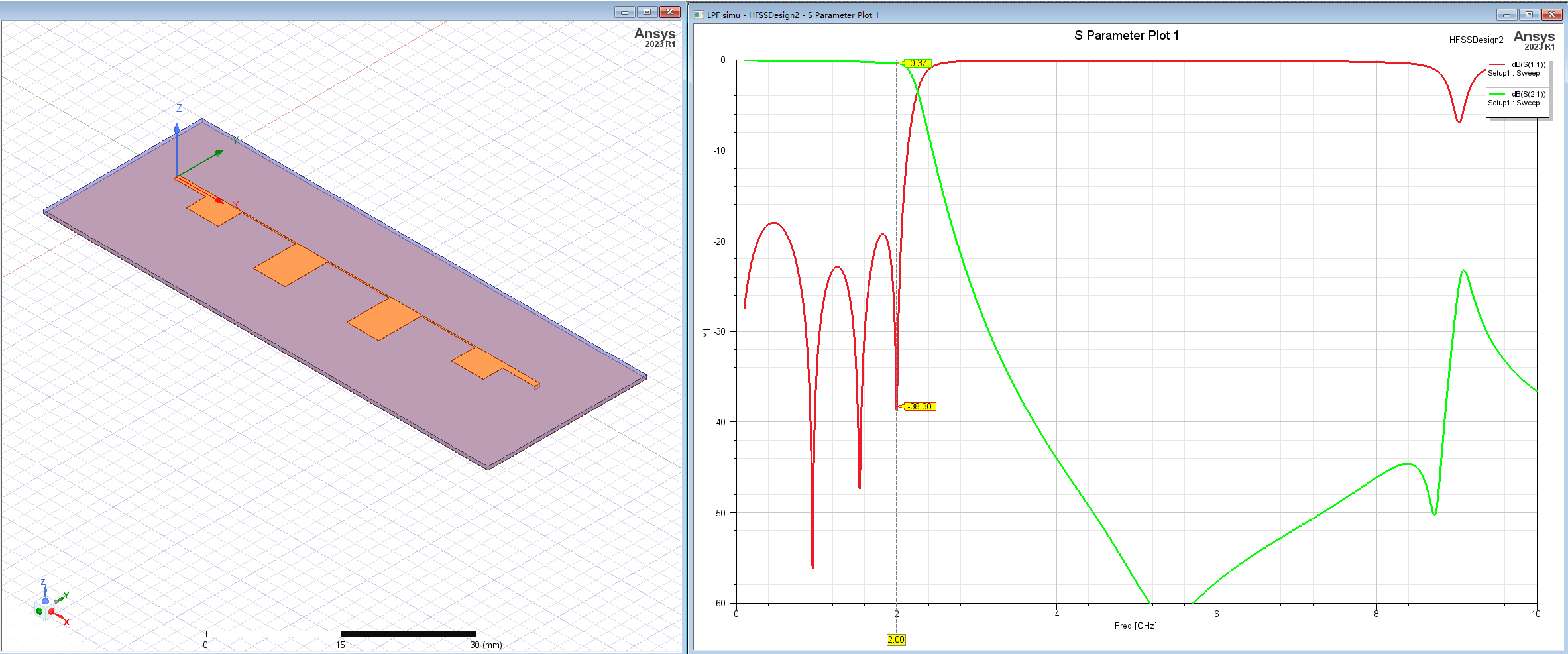Image resolution: width=1568 pixels, height=654 pixels.
Task: Click the 'HFSSDesign2' label on the plot
Action: 1476,40
